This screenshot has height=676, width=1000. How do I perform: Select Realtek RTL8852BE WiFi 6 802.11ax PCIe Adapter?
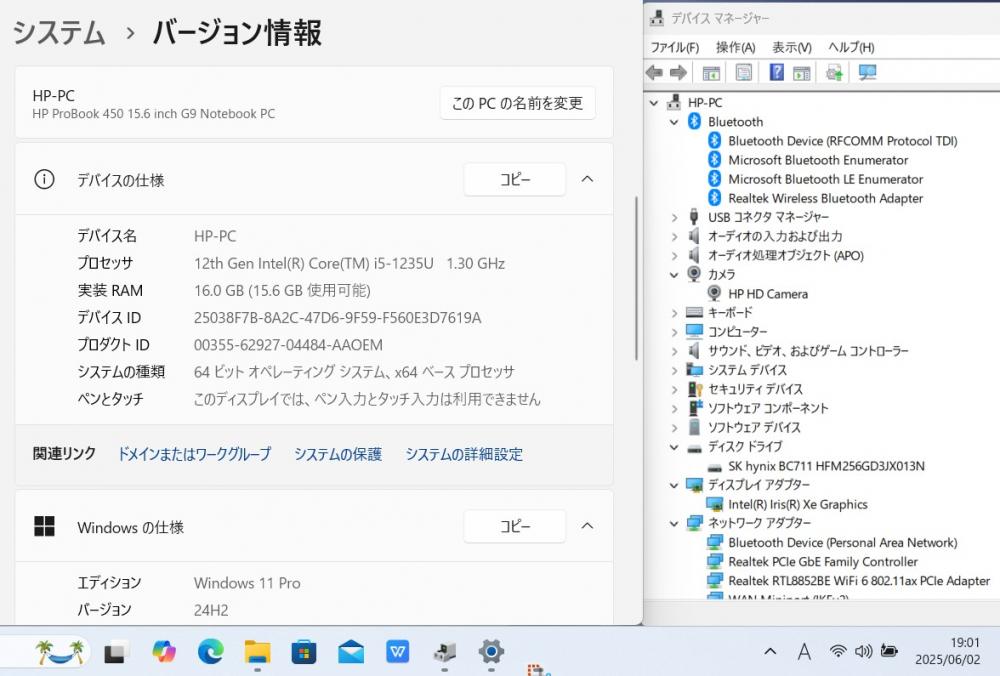pos(859,581)
